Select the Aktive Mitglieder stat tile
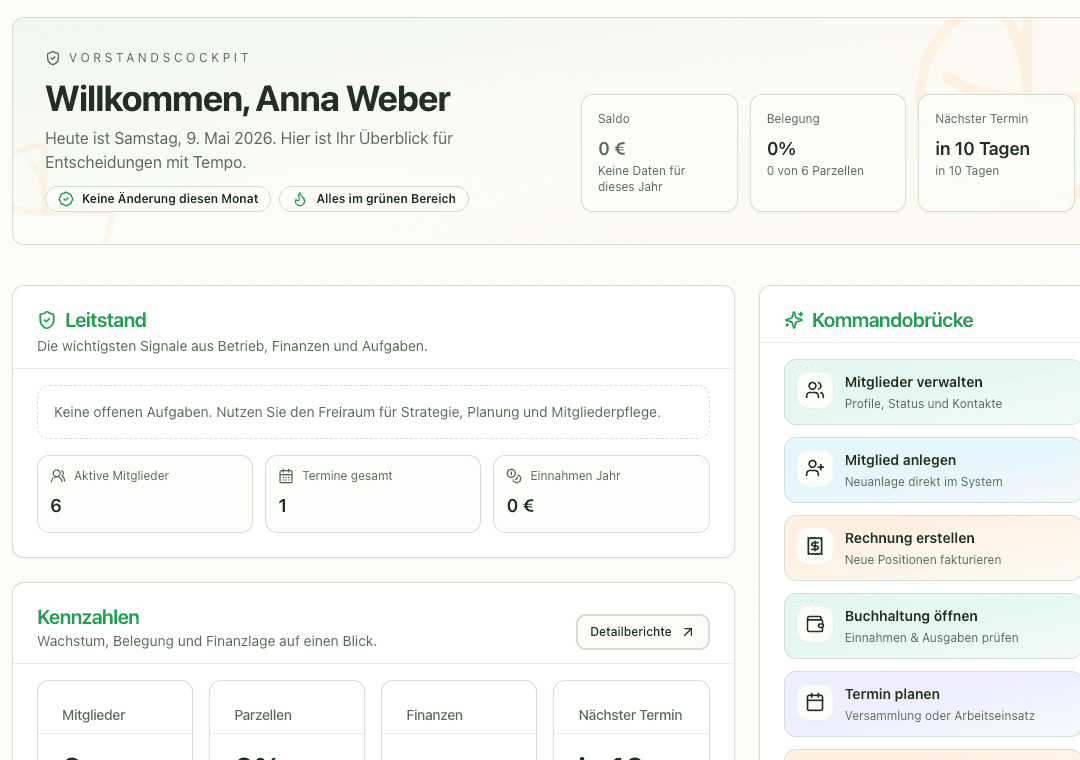1080x760 pixels. (x=145, y=494)
